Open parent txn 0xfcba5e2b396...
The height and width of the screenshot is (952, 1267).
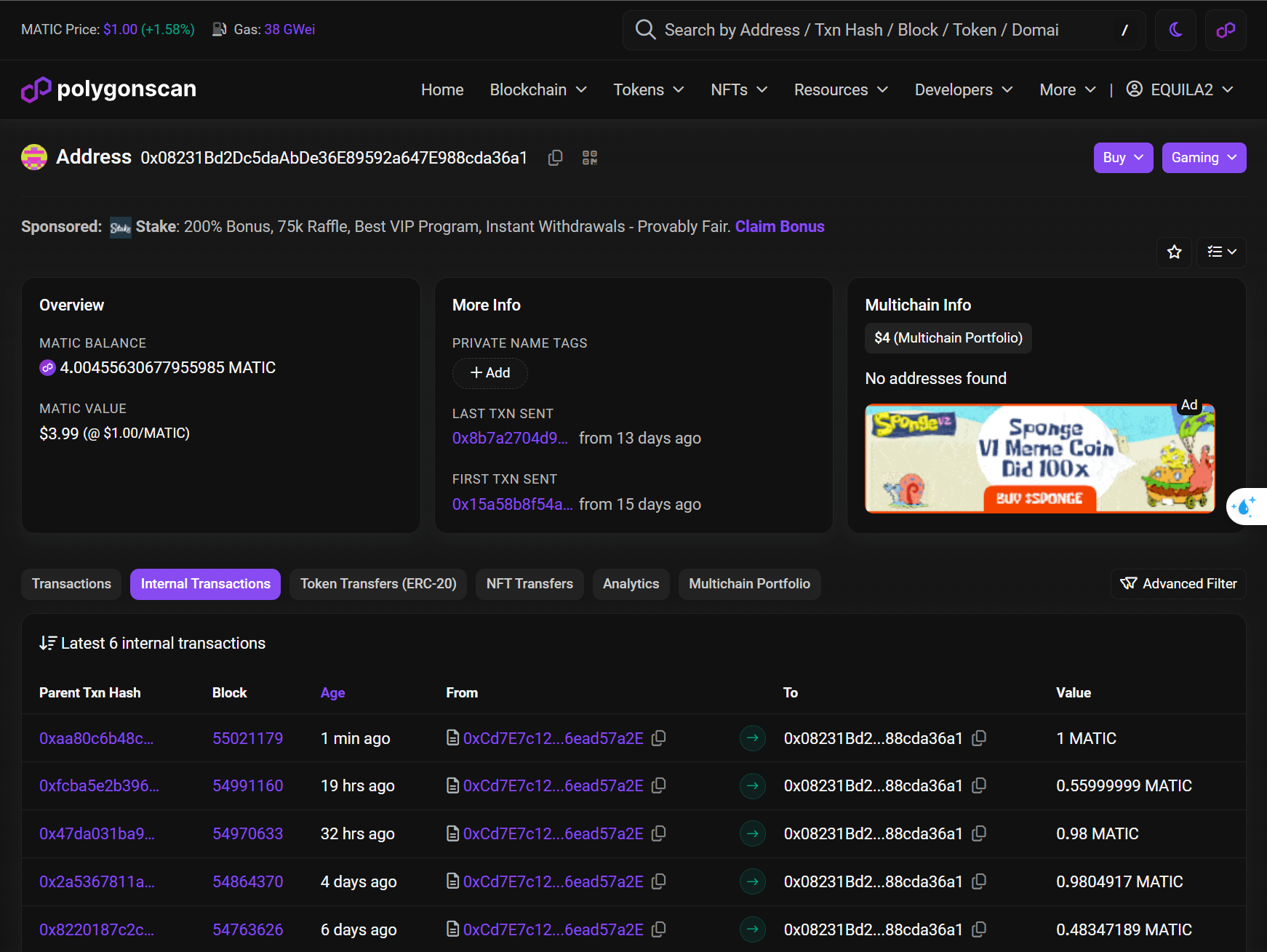tap(99, 785)
